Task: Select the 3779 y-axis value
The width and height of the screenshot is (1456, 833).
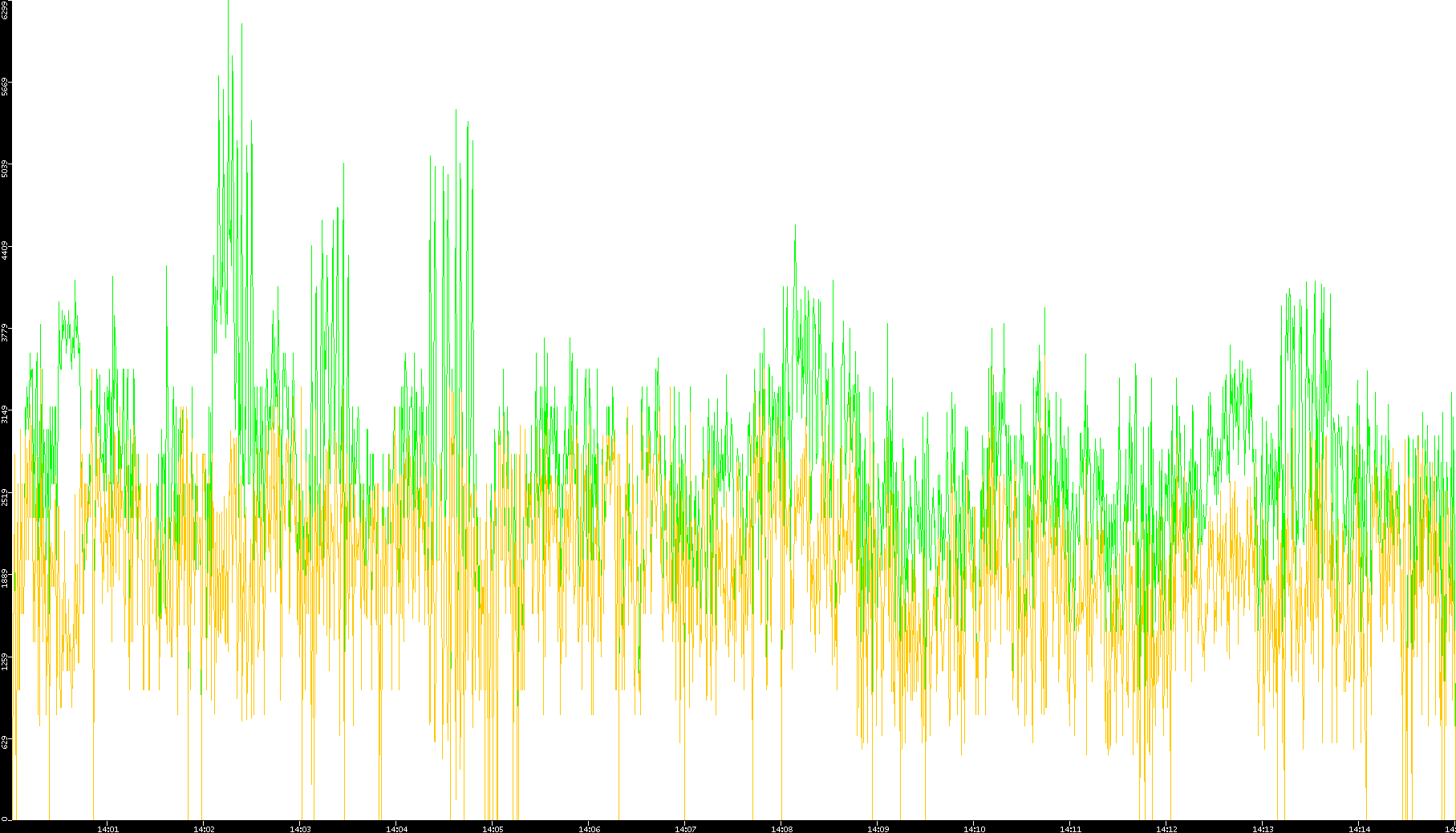Action: (6, 333)
